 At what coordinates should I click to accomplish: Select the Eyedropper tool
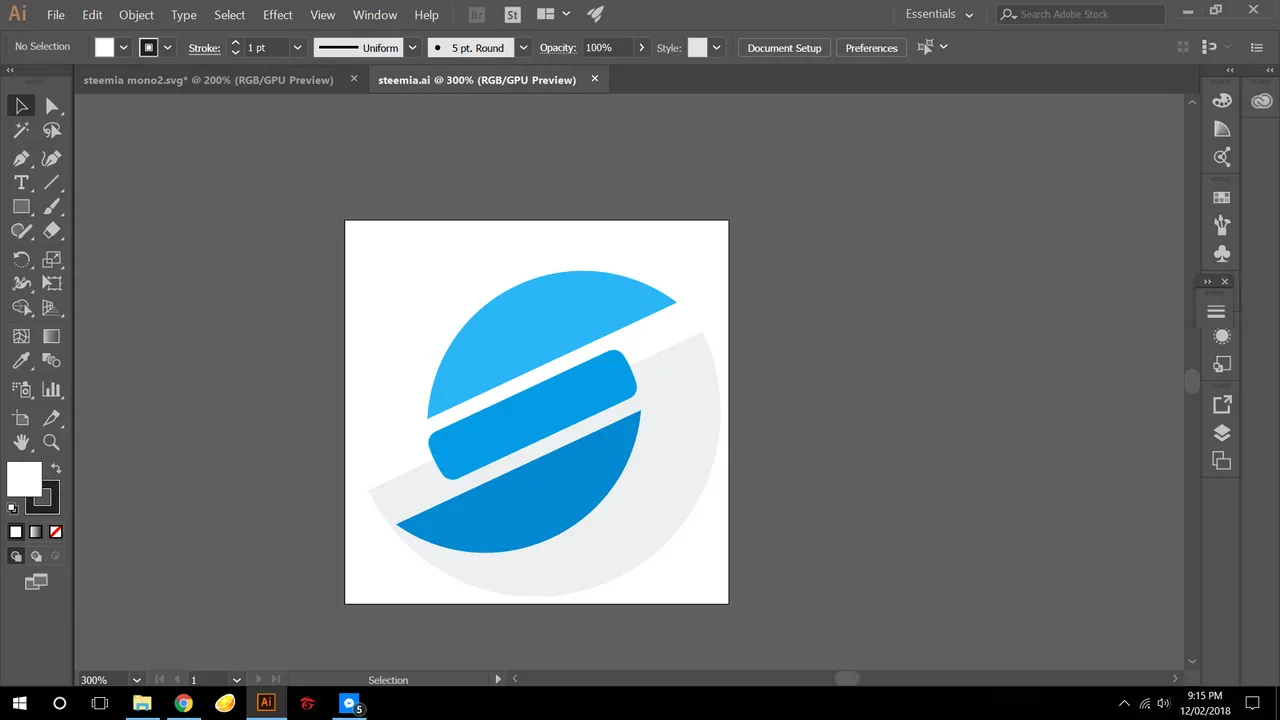21,361
